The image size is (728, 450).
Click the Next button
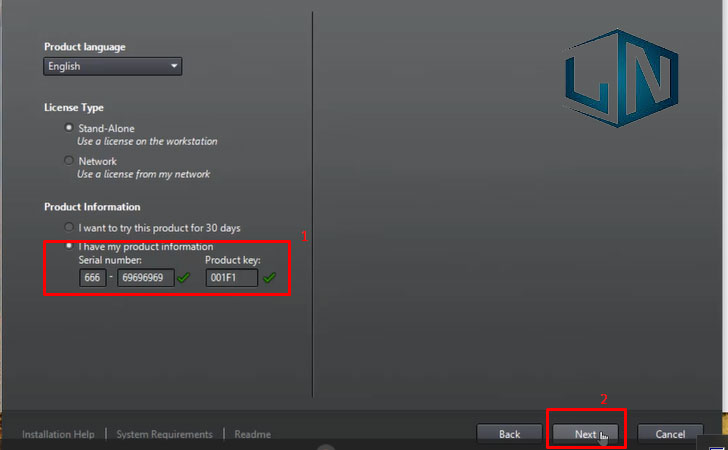tap(585, 434)
